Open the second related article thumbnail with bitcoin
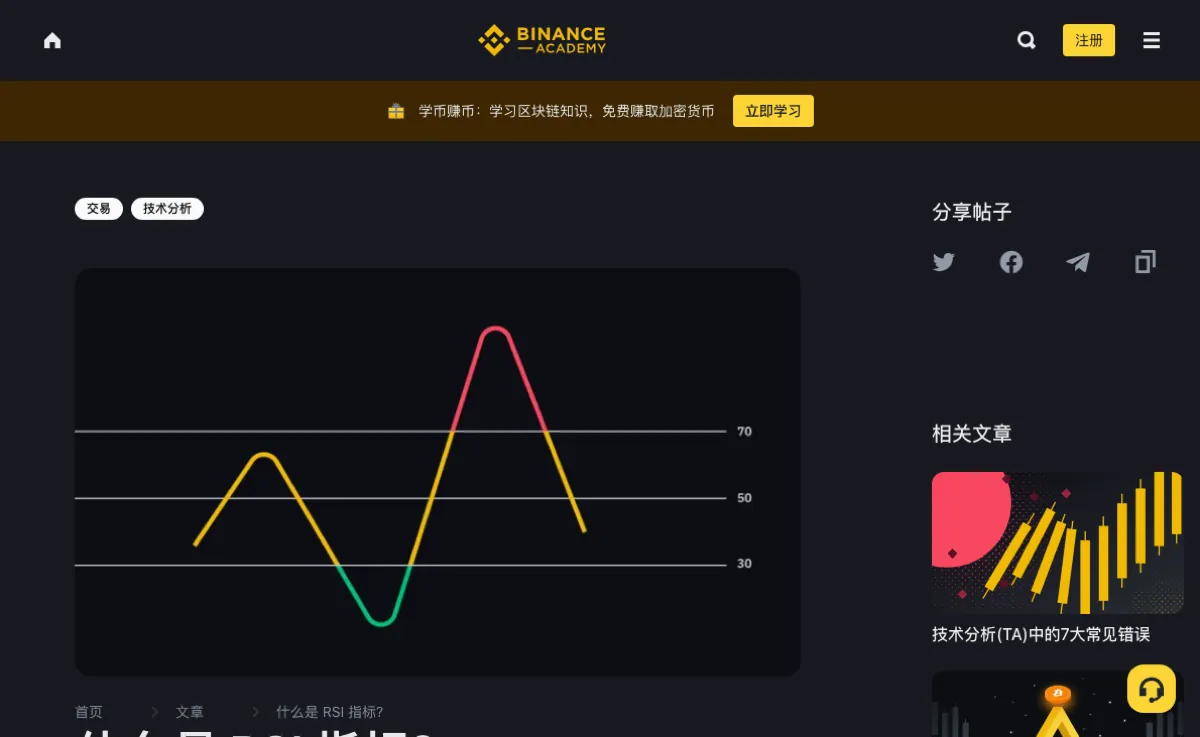1200x737 pixels. click(x=1058, y=703)
